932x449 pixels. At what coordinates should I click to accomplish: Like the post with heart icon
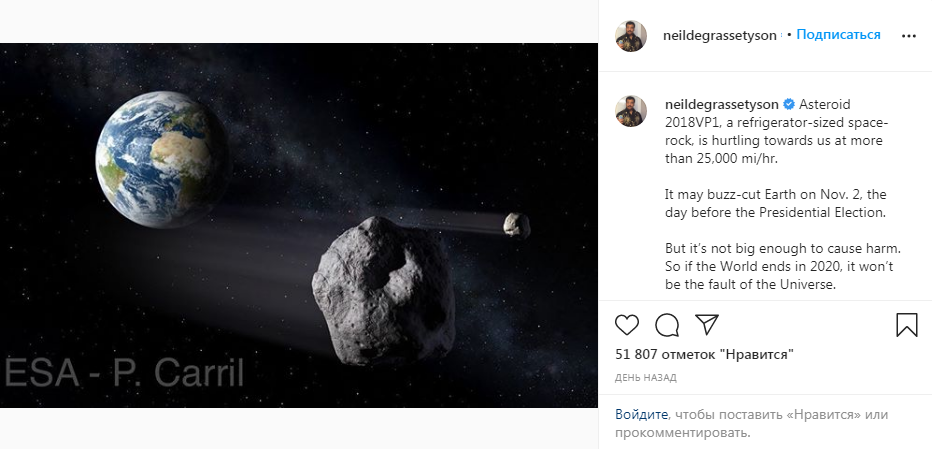point(626,325)
